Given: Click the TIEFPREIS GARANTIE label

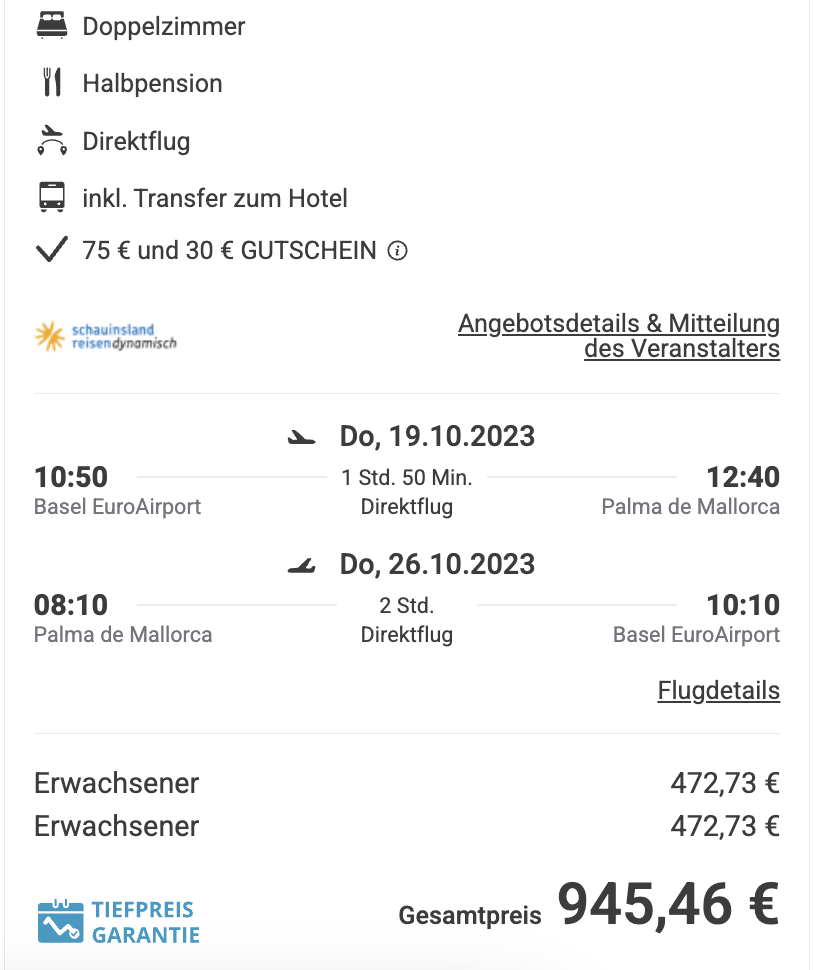Looking at the screenshot, I should pos(146,922).
